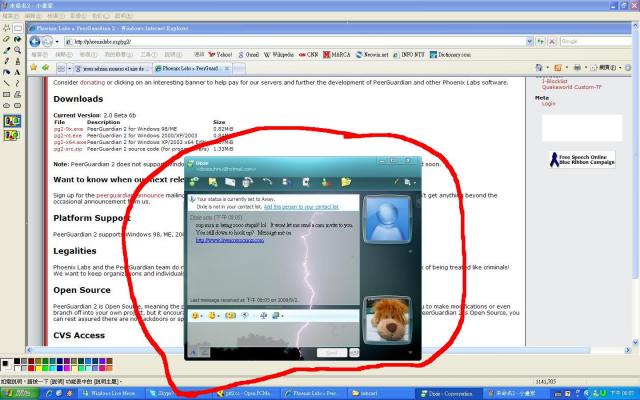Click the Google search box in IE
This screenshot has height=400, width=640.
596,42
